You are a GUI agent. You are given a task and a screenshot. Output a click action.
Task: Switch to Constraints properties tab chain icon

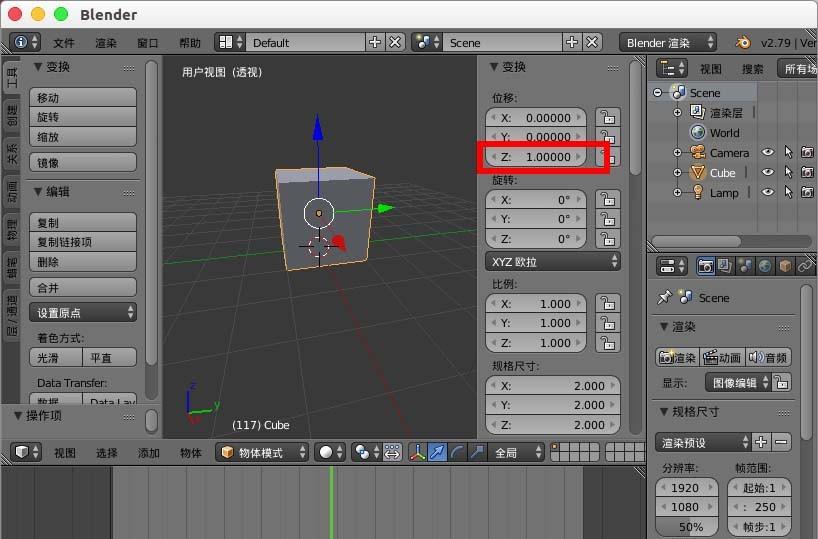(x=804, y=267)
